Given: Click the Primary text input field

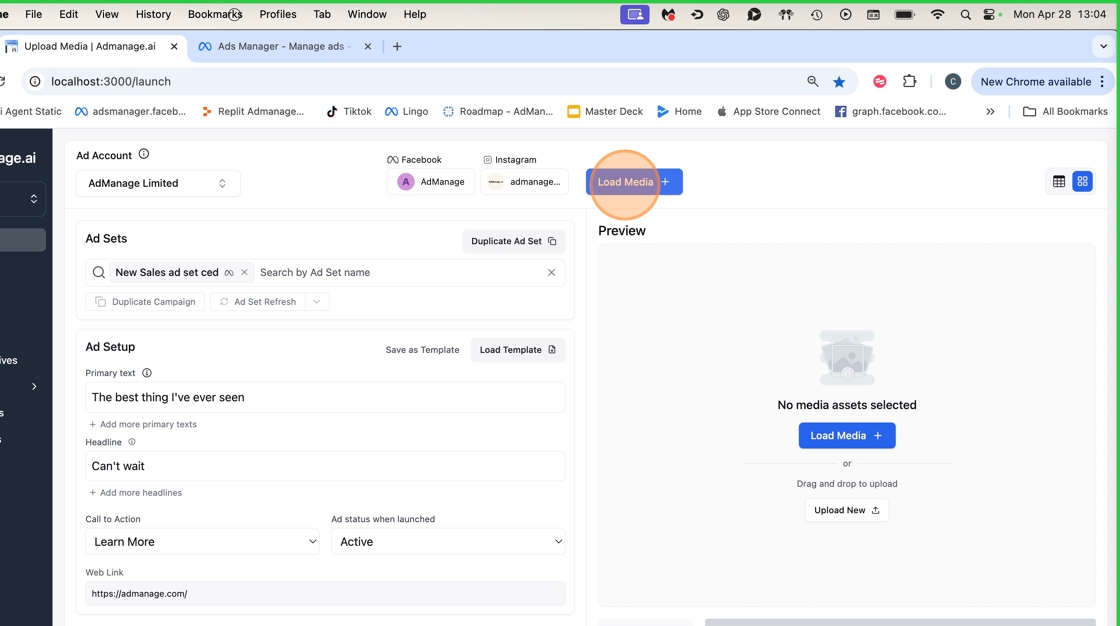Looking at the screenshot, I should 325,397.
